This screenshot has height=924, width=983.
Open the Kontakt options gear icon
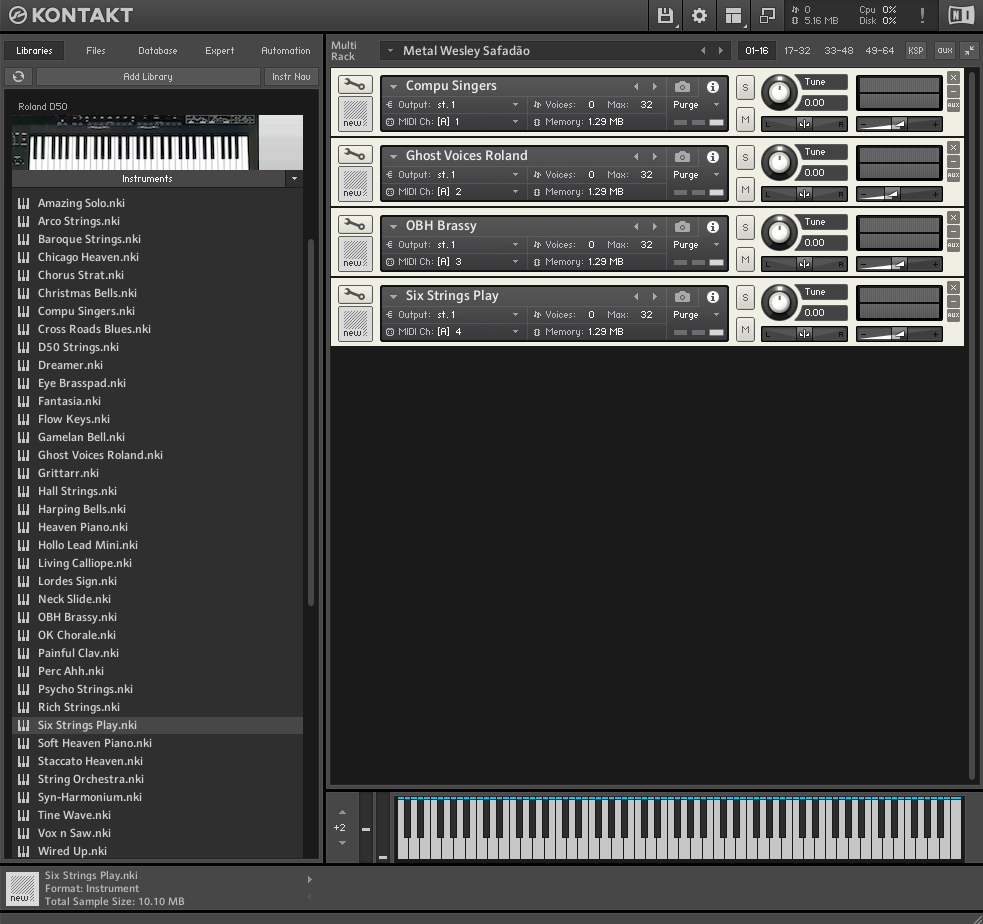[x=699, y=16]
